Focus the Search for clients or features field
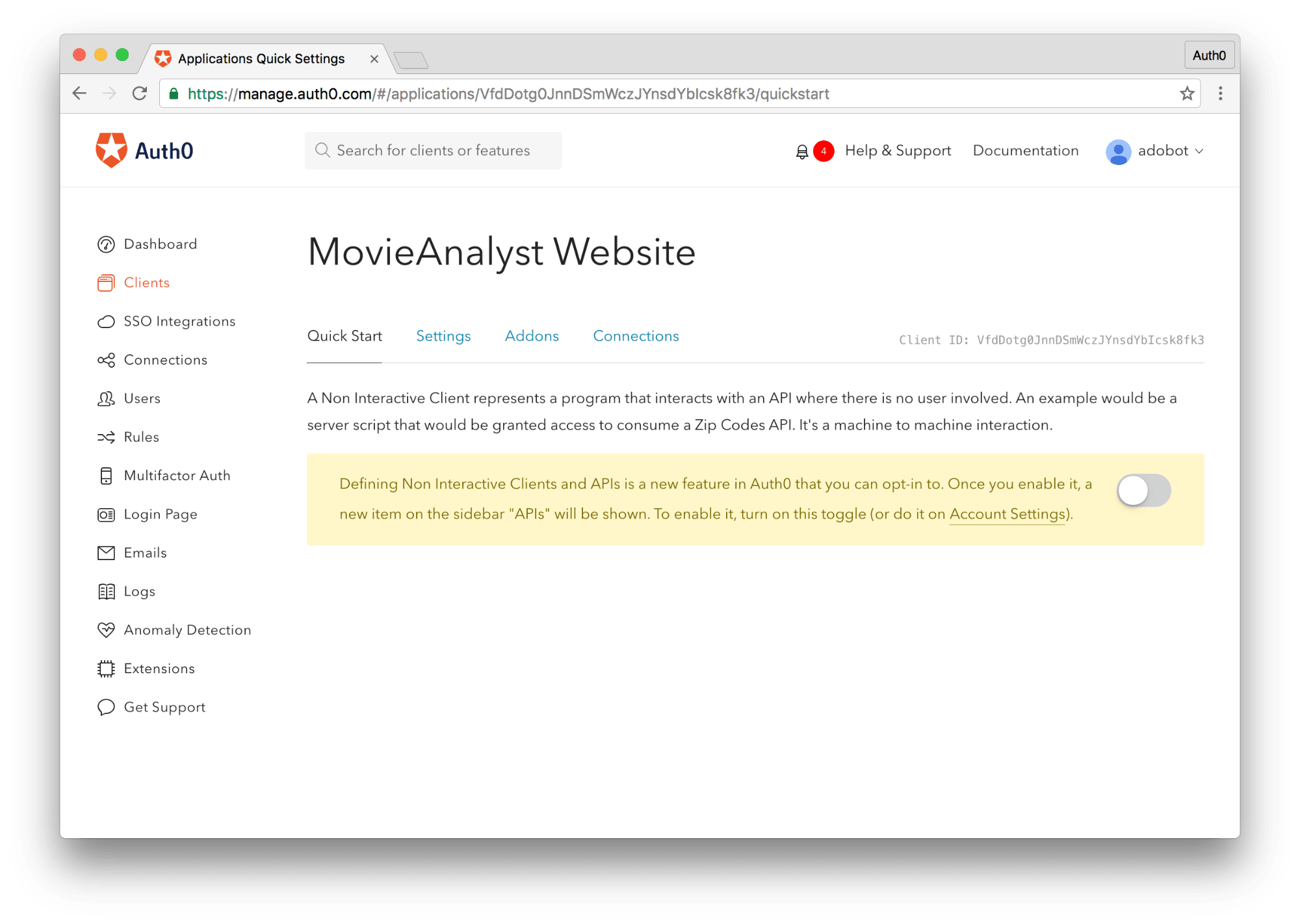 (x=433, y=150)
